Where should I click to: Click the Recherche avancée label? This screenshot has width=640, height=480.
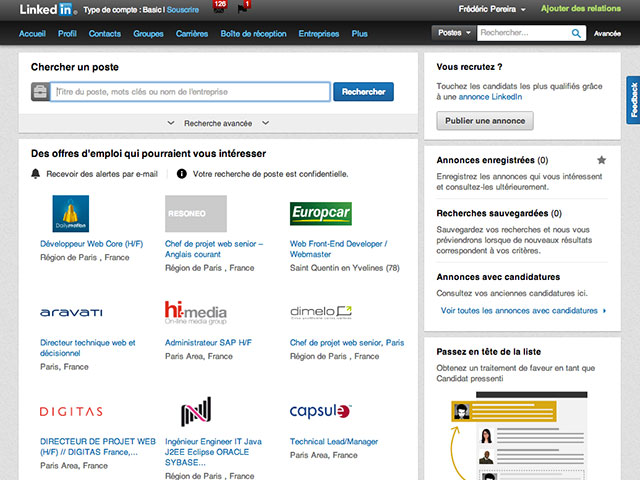tap(218, 123)
